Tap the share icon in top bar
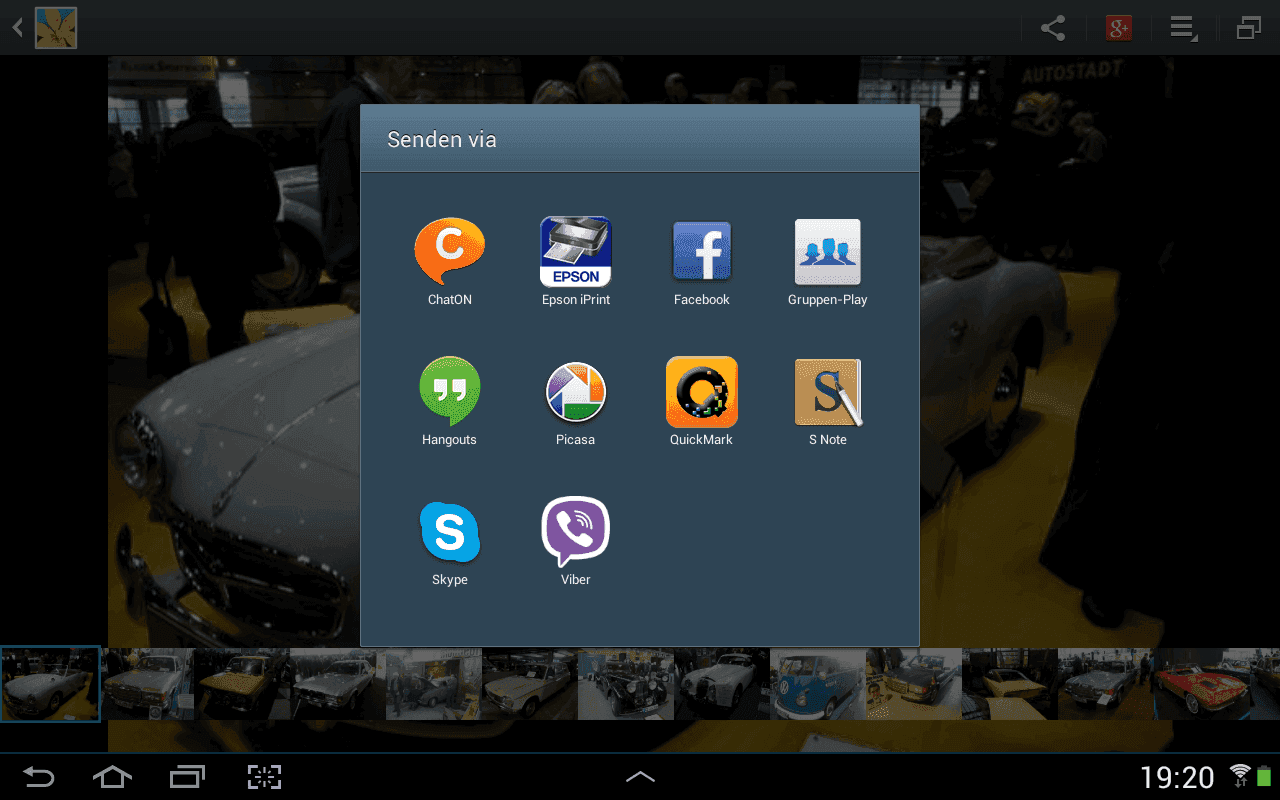 pos(1053,28)
